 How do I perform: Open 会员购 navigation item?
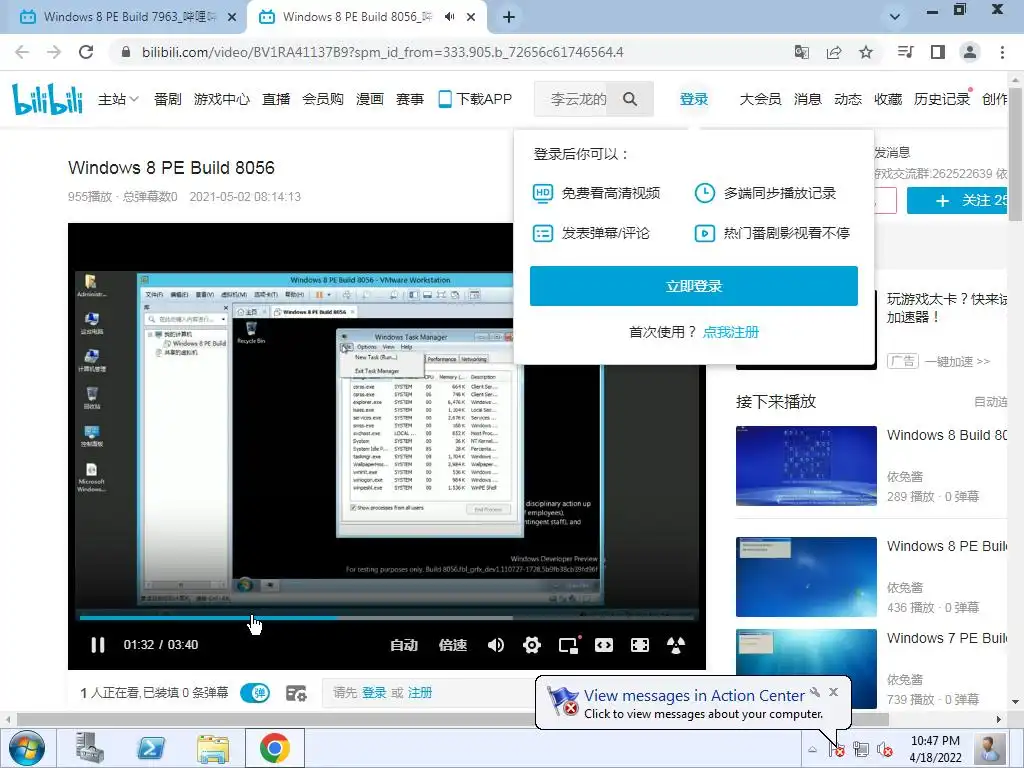[x=323, y=99]
